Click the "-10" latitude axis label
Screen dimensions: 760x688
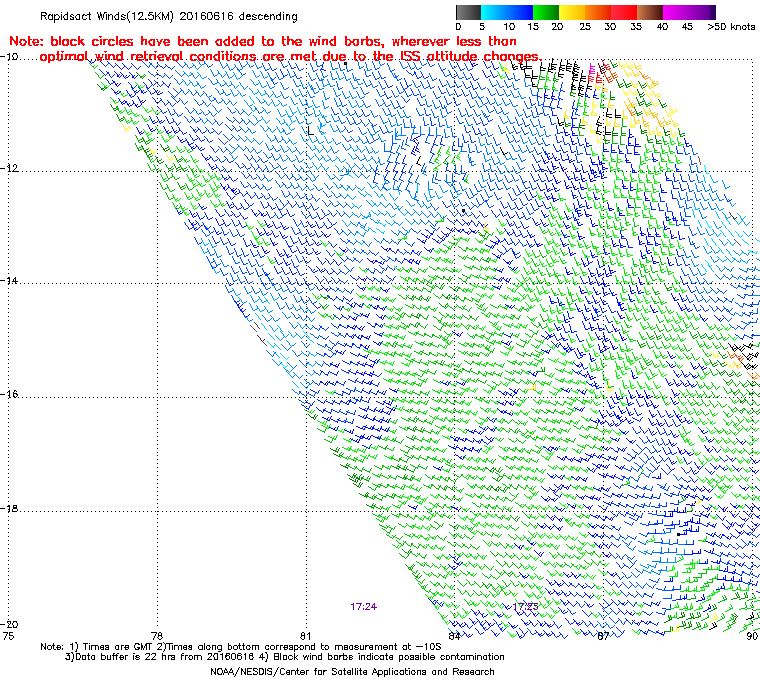9,57
